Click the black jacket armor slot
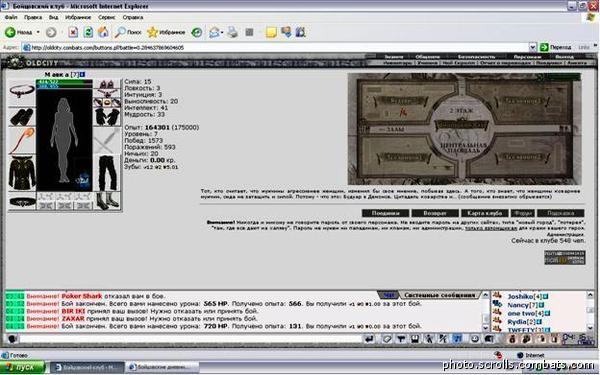Screen dimensions: 600x375 pyautogui.click(x=22, y=173)
